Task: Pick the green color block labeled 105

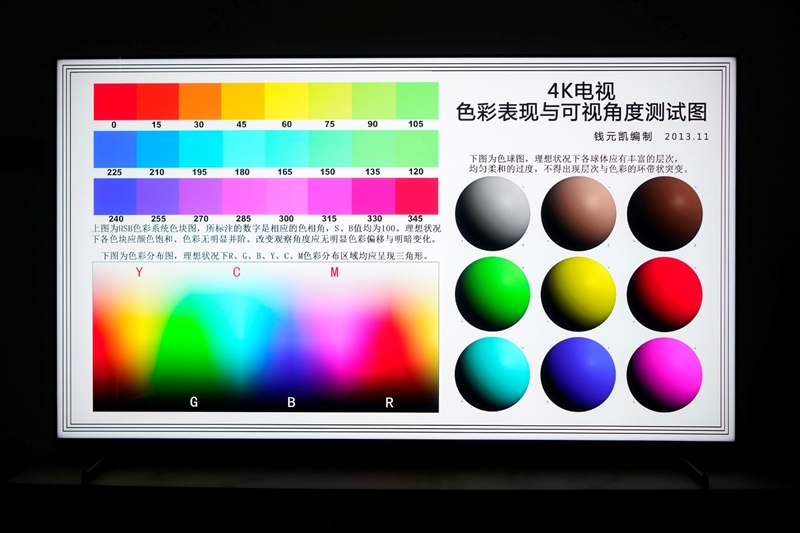Action: tap(417, 101)
